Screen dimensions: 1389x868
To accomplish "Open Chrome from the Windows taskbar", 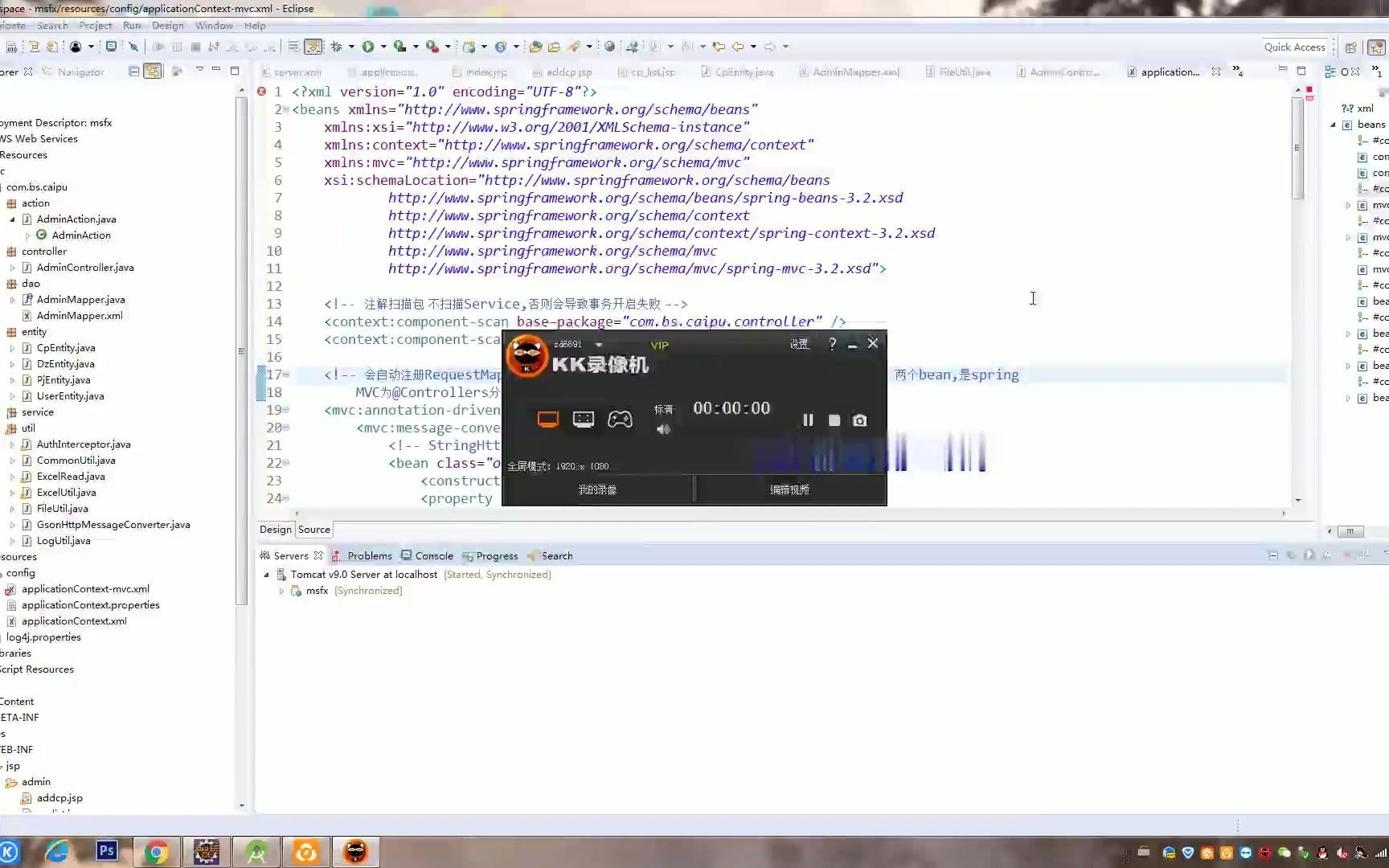I will pyautogui.click(x=157, y=852).
